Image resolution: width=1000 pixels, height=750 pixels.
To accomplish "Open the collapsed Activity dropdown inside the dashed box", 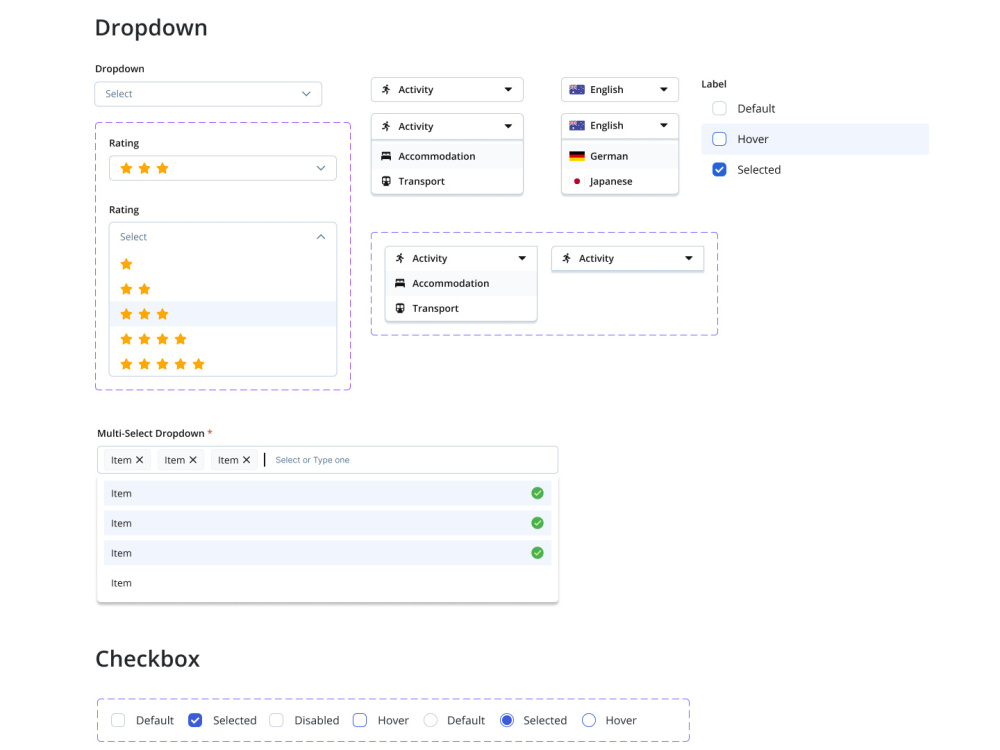I will click(x=627, y=258).
